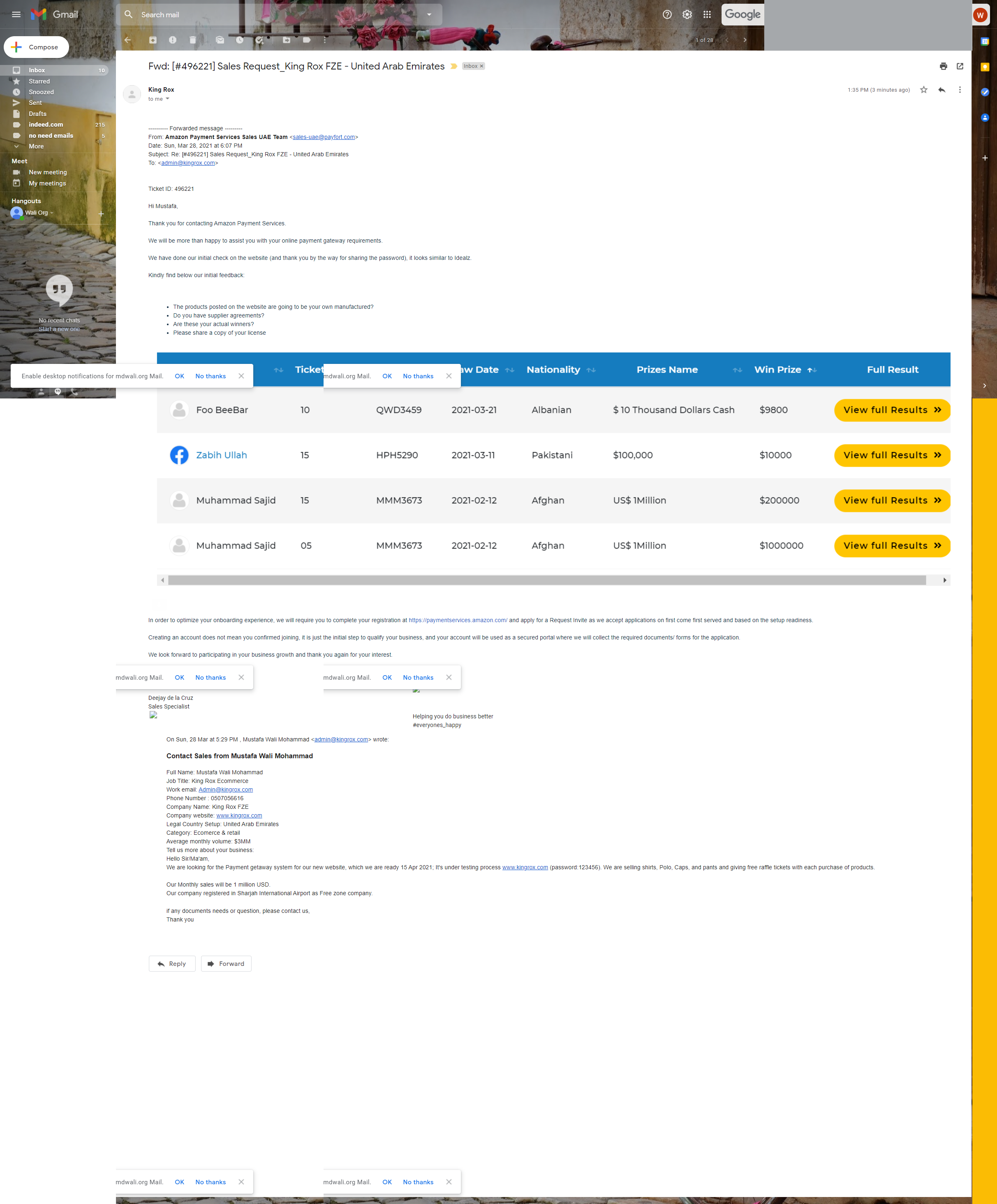Open the Google apps grid
This screenshot has height=1204, width=997.
point(707,14)
